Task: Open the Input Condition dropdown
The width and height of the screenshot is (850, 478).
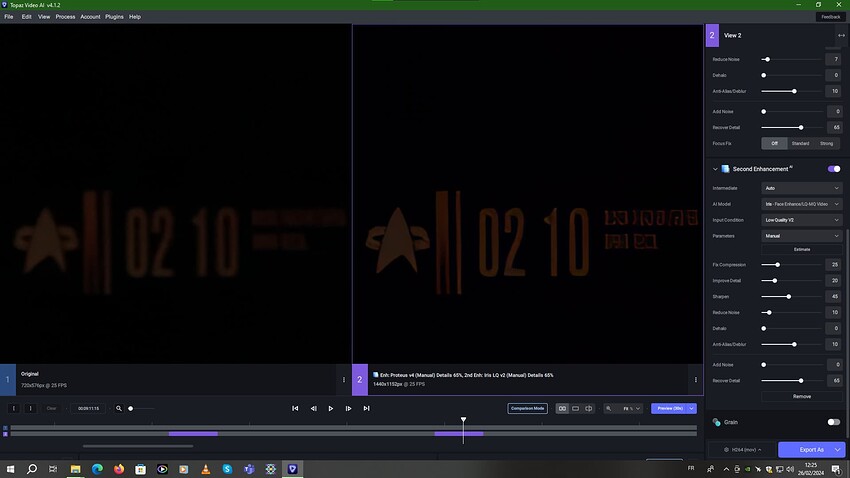Action: 801,220
